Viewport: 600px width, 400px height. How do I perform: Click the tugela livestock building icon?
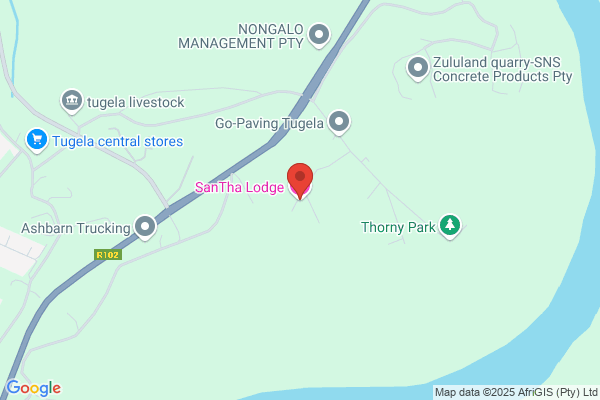[72, 101]
